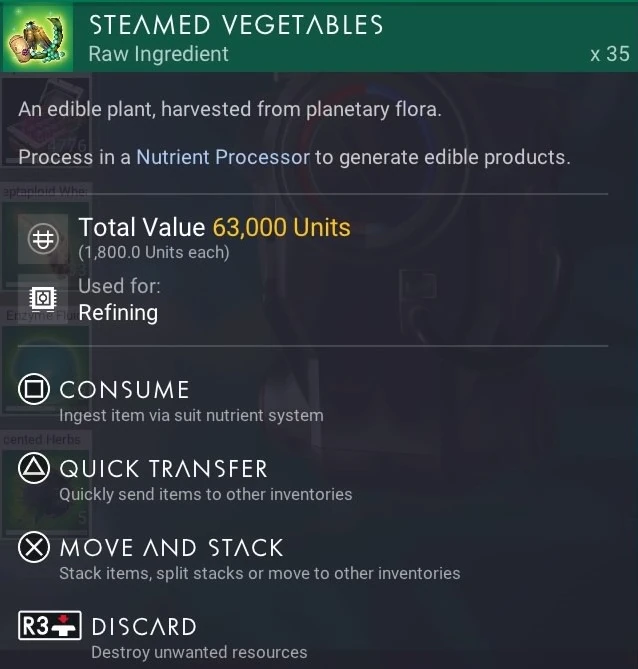Viewport: 638px width, 669px height.
Task: Click the Refining chip icon
Action: pyautogui.click(x=41, y=299)
